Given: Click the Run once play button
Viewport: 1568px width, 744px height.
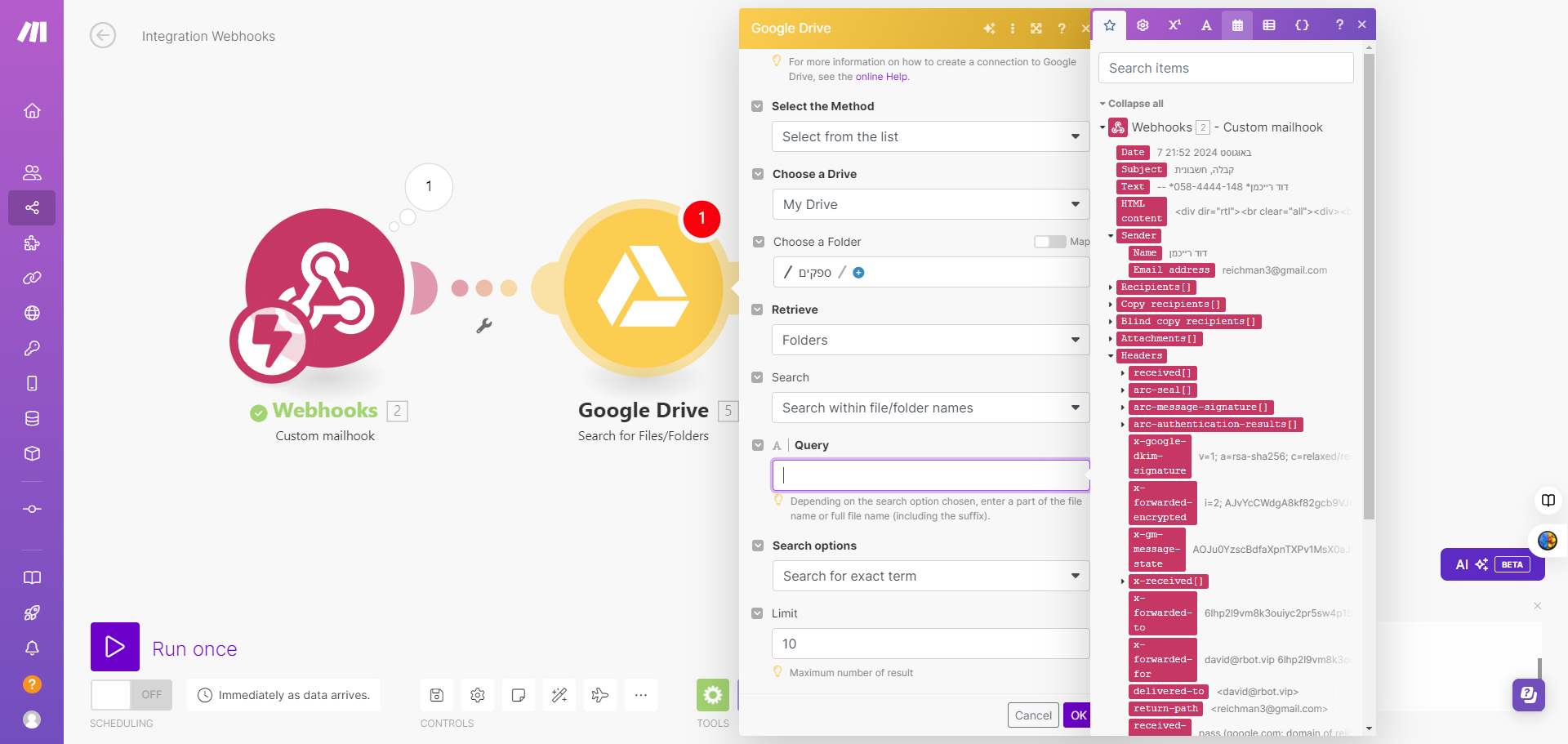Looking at the screenshot, I should [115, 647].
